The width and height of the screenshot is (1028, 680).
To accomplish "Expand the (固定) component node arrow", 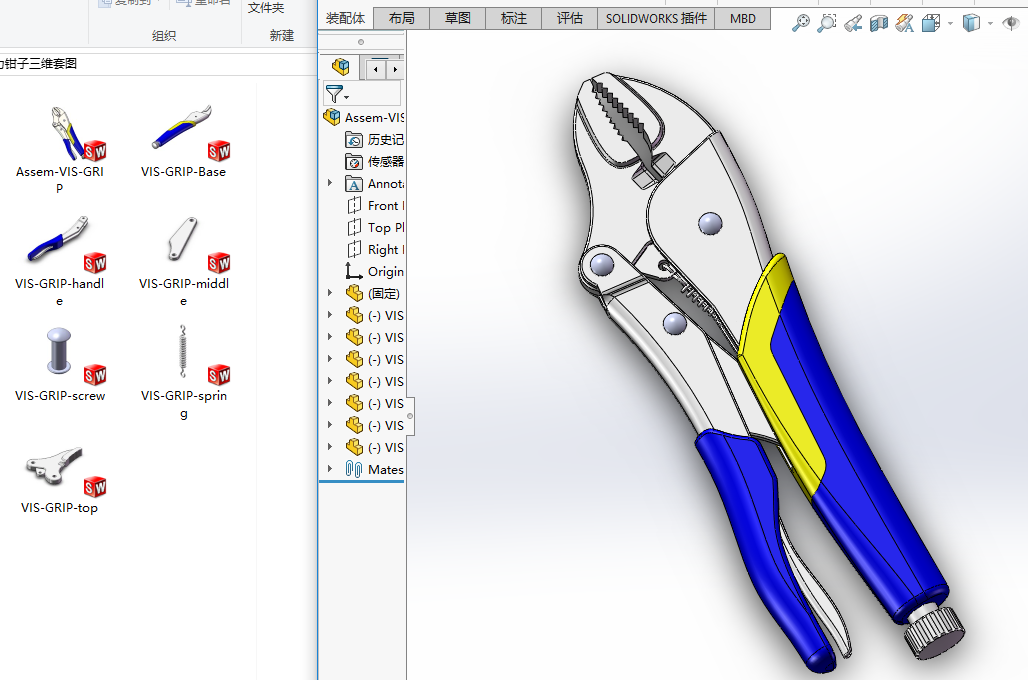I will (x=330, y=293).
